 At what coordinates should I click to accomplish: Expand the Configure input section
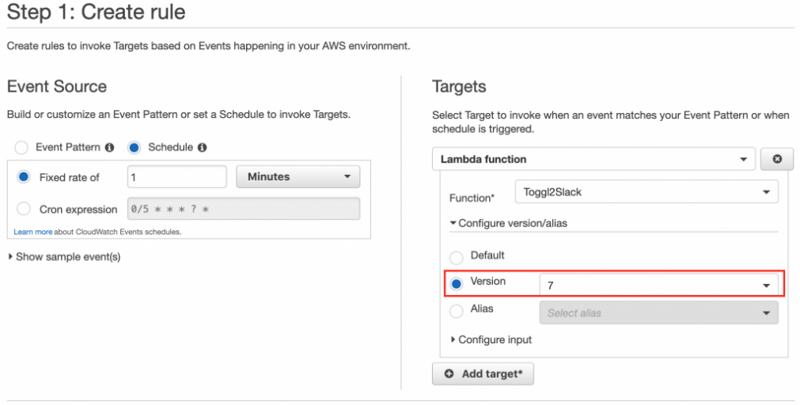tap(490, 340)
